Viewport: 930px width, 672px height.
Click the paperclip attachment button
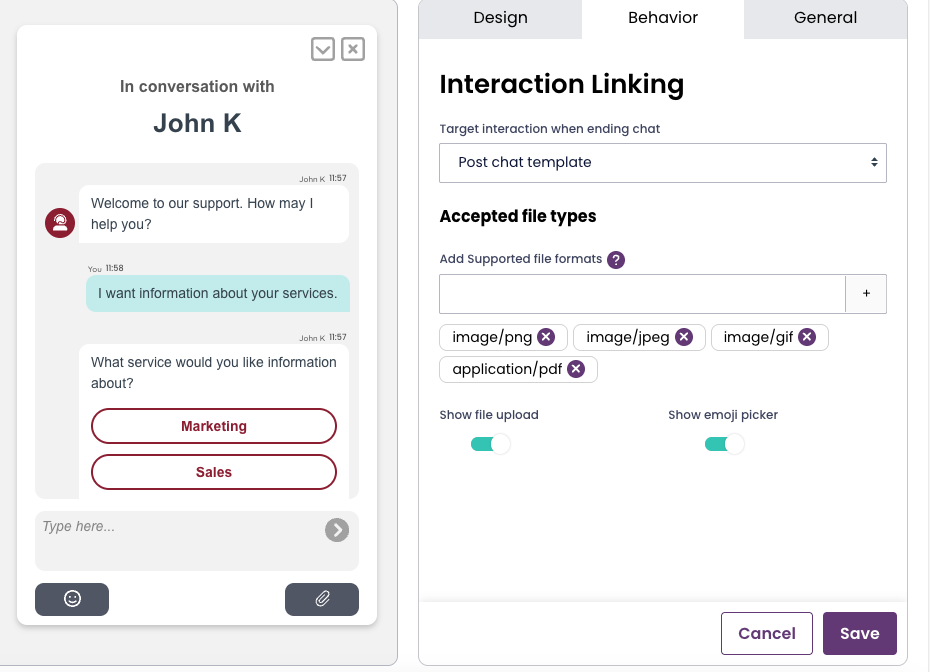(x=322, y=599)
